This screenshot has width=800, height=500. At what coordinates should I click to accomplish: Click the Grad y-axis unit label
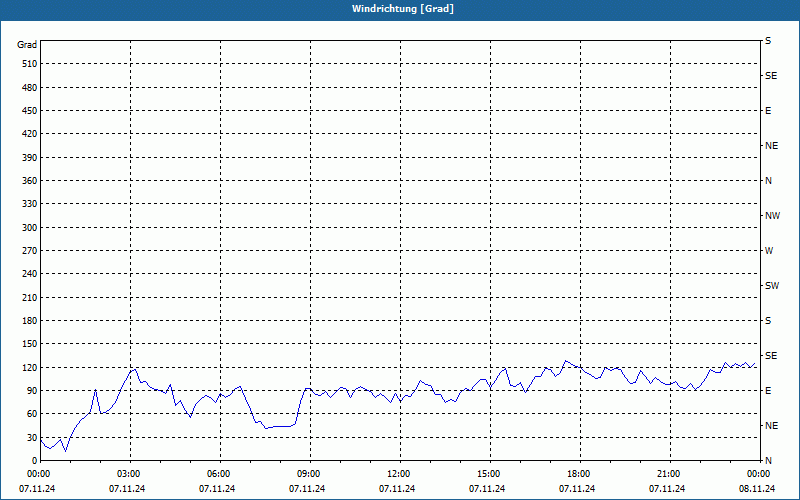pos(27,45)
